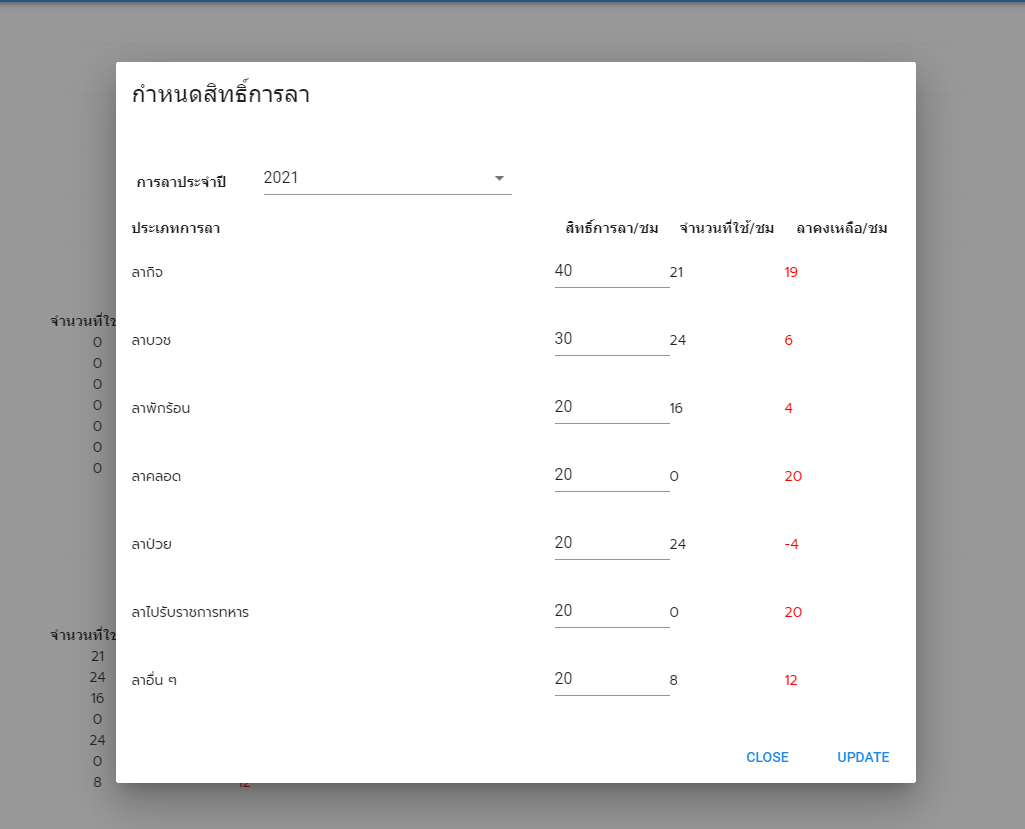The image size is (1025, 829).
Task: Click remaining value 6 for ลาบวช
Action: pos(788,340)
